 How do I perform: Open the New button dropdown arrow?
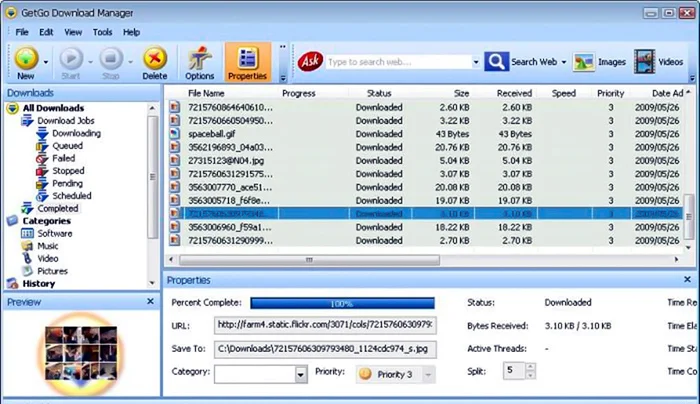coord(46,62)
